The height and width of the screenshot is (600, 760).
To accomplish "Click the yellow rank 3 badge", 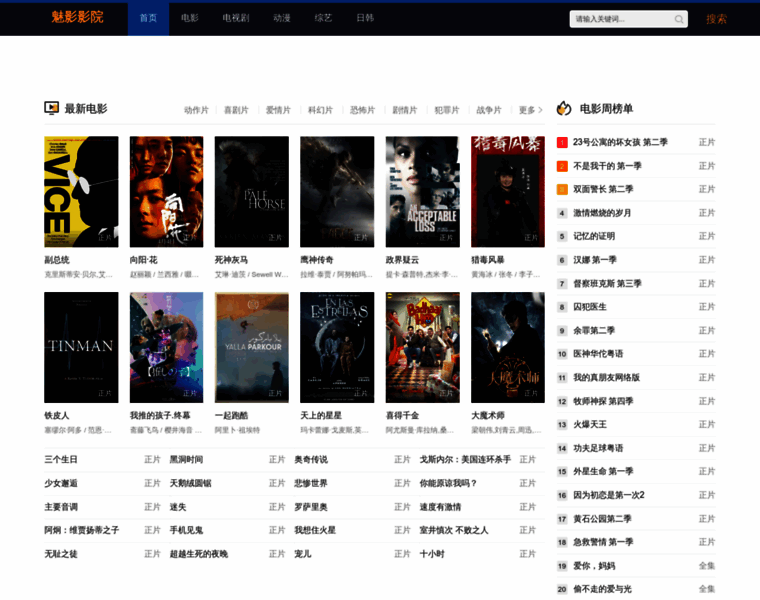I will [x=562, y=189].
